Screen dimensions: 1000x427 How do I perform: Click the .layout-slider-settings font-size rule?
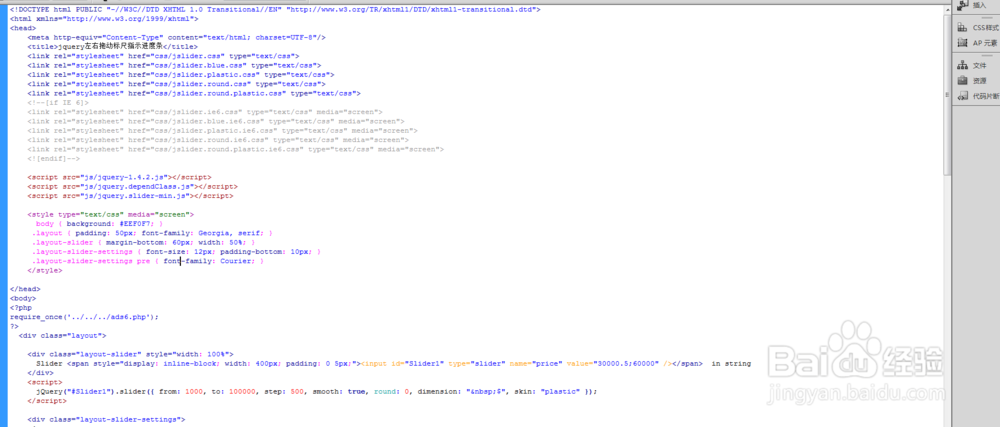tap(176, 252)
